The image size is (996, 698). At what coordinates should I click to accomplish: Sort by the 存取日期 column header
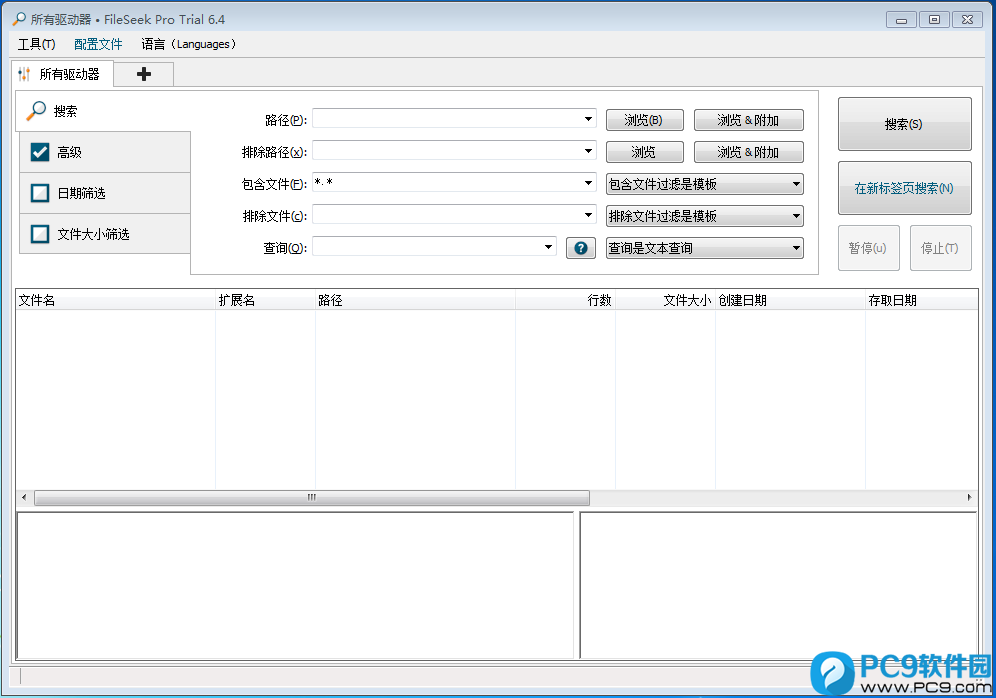[922, 300]
